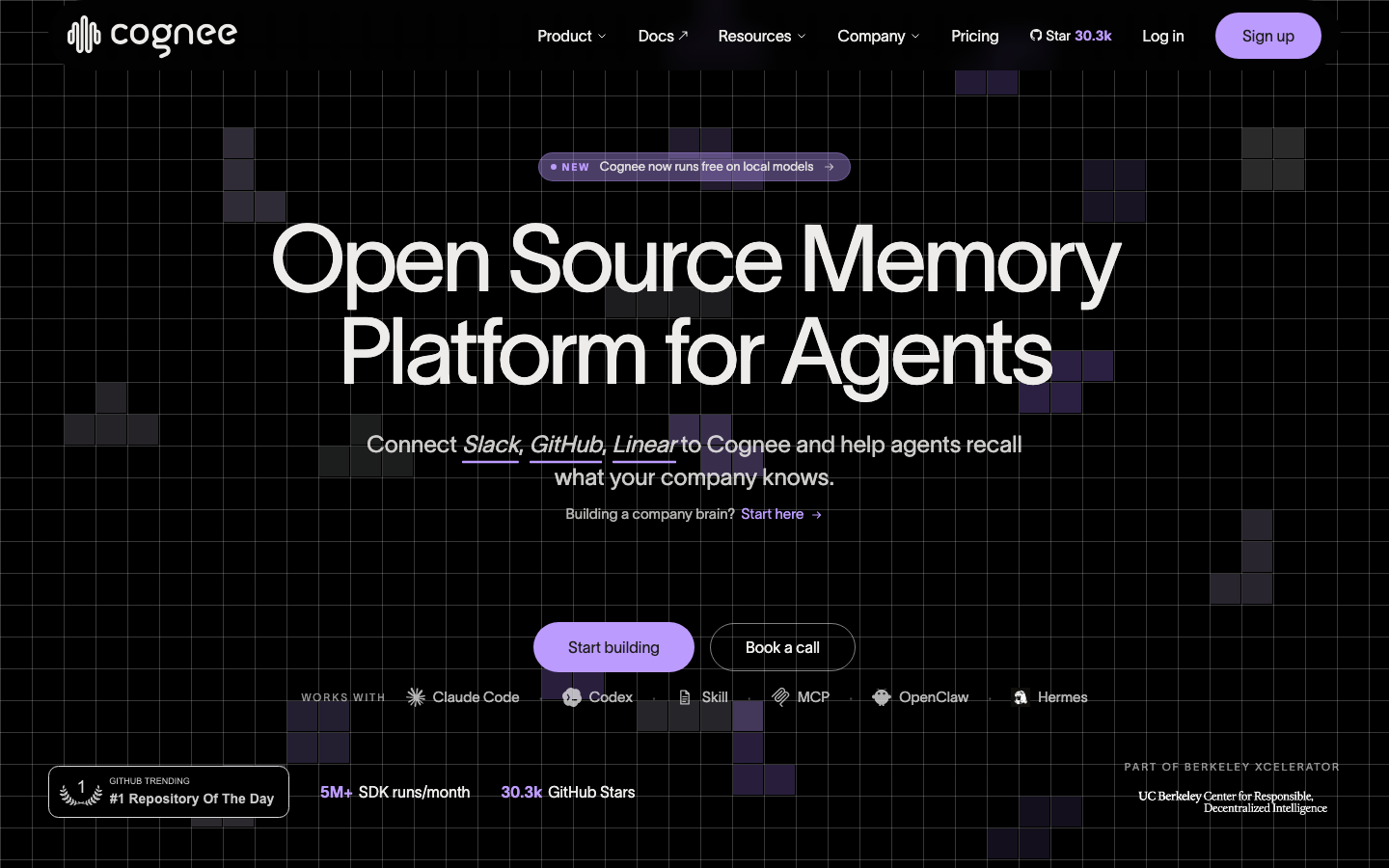Expand the Company dropdown chevron
This screenshot has height=868, width=1389.
[x=915, y=37]
